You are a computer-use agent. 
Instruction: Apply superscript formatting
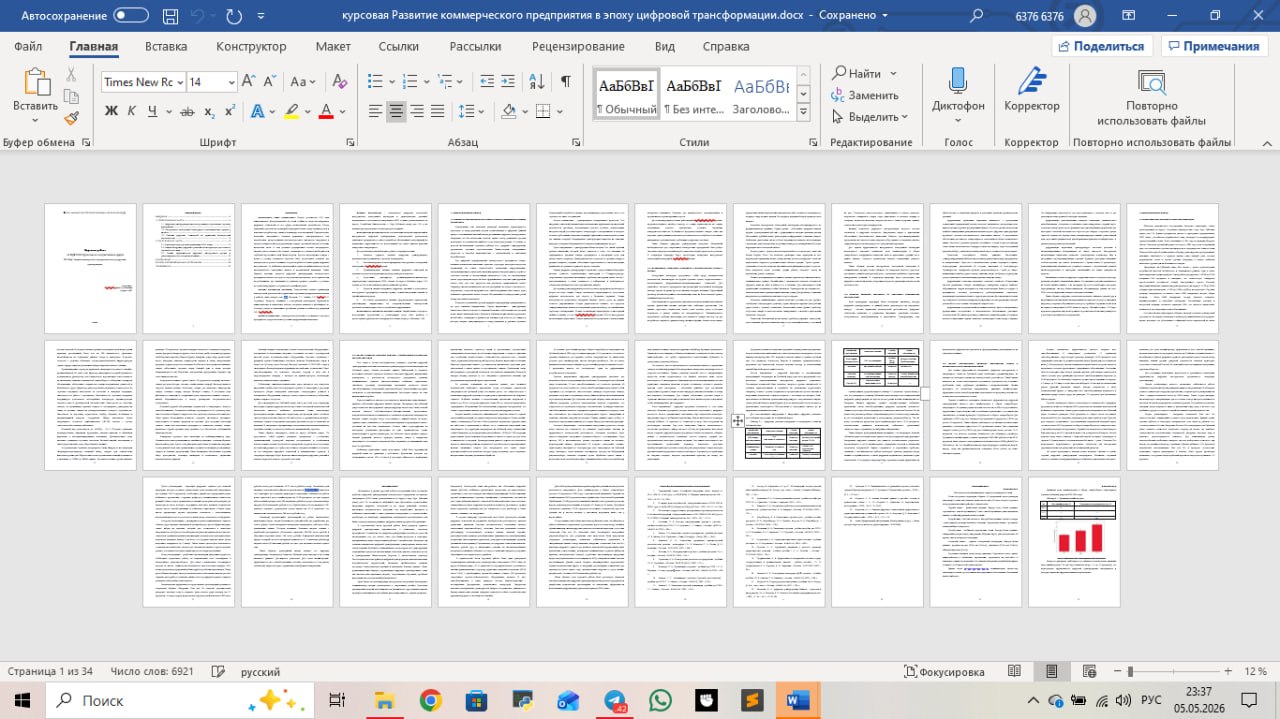[x=230, y=111]
